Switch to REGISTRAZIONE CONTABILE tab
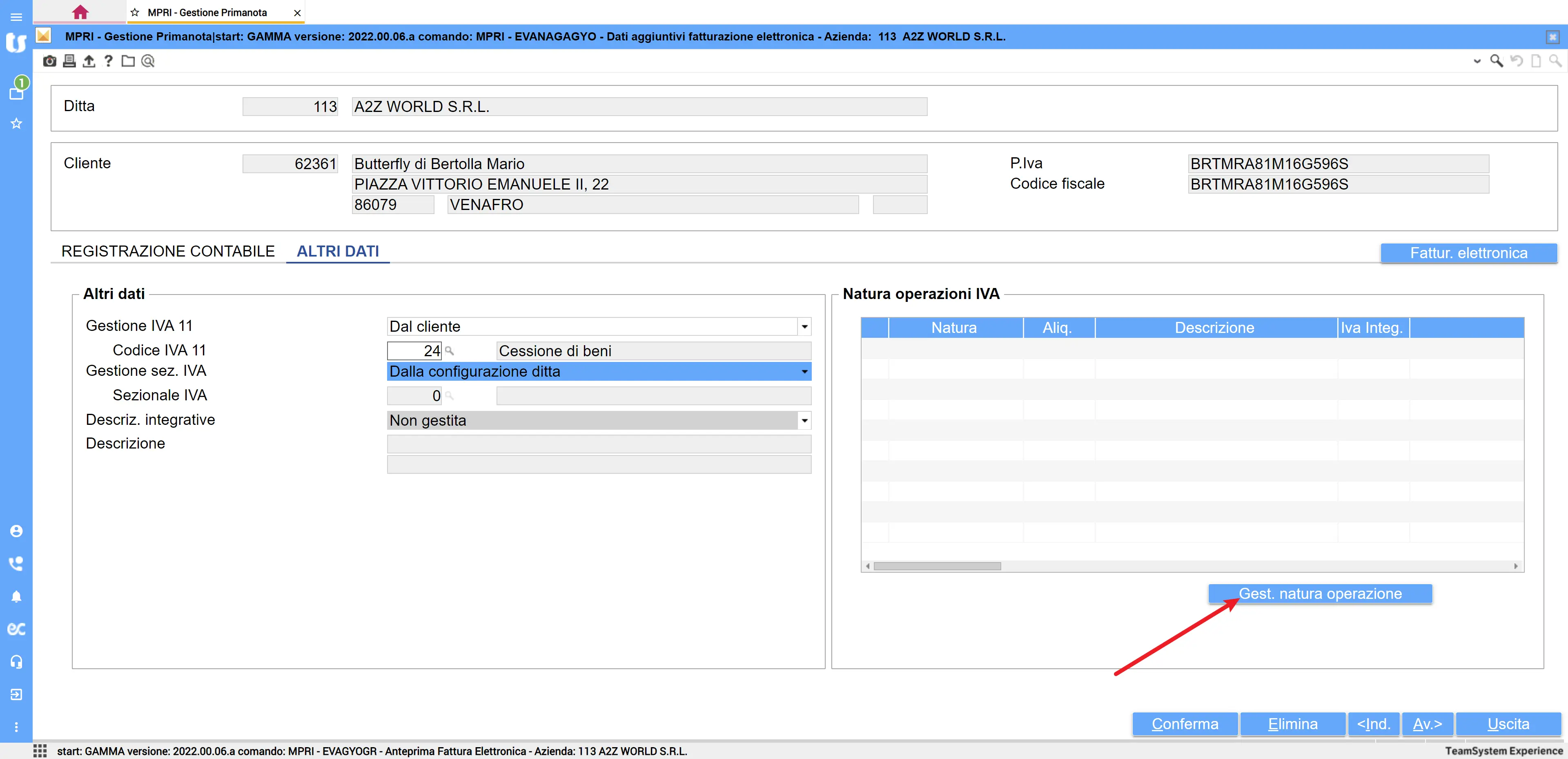1568x759 pixels. click(168, 252)
